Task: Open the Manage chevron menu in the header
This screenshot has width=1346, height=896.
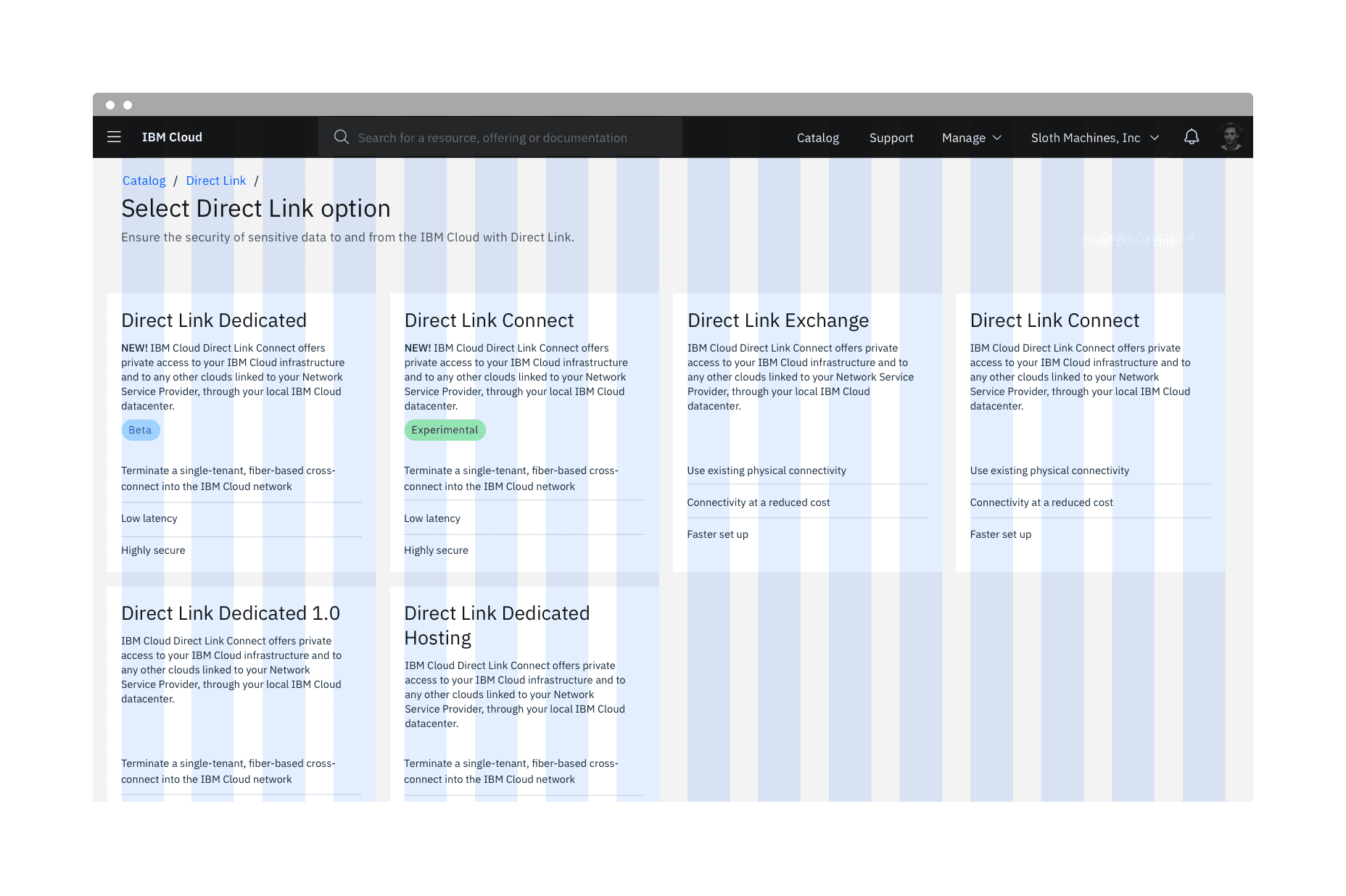Action: [999, 138]
